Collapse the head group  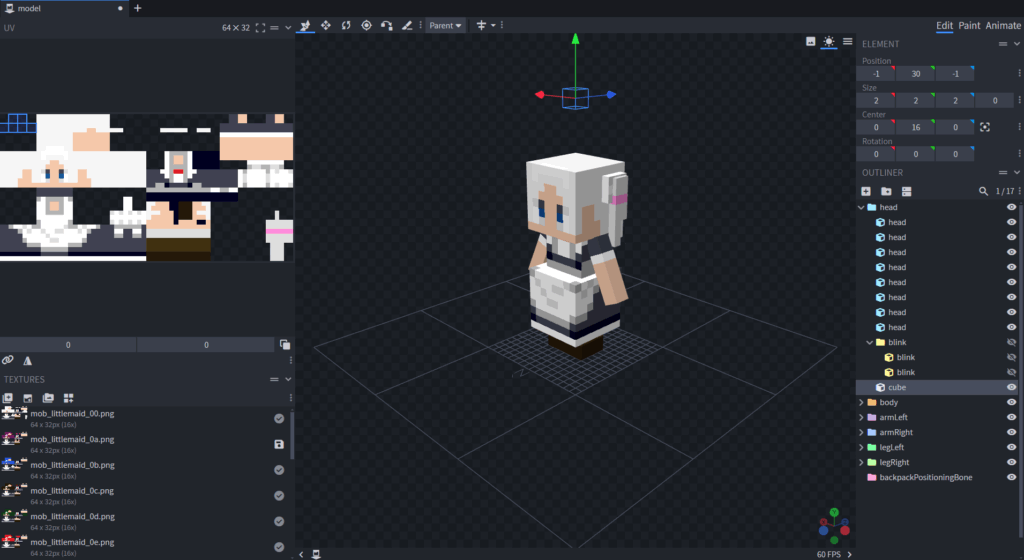click(861, 207)
